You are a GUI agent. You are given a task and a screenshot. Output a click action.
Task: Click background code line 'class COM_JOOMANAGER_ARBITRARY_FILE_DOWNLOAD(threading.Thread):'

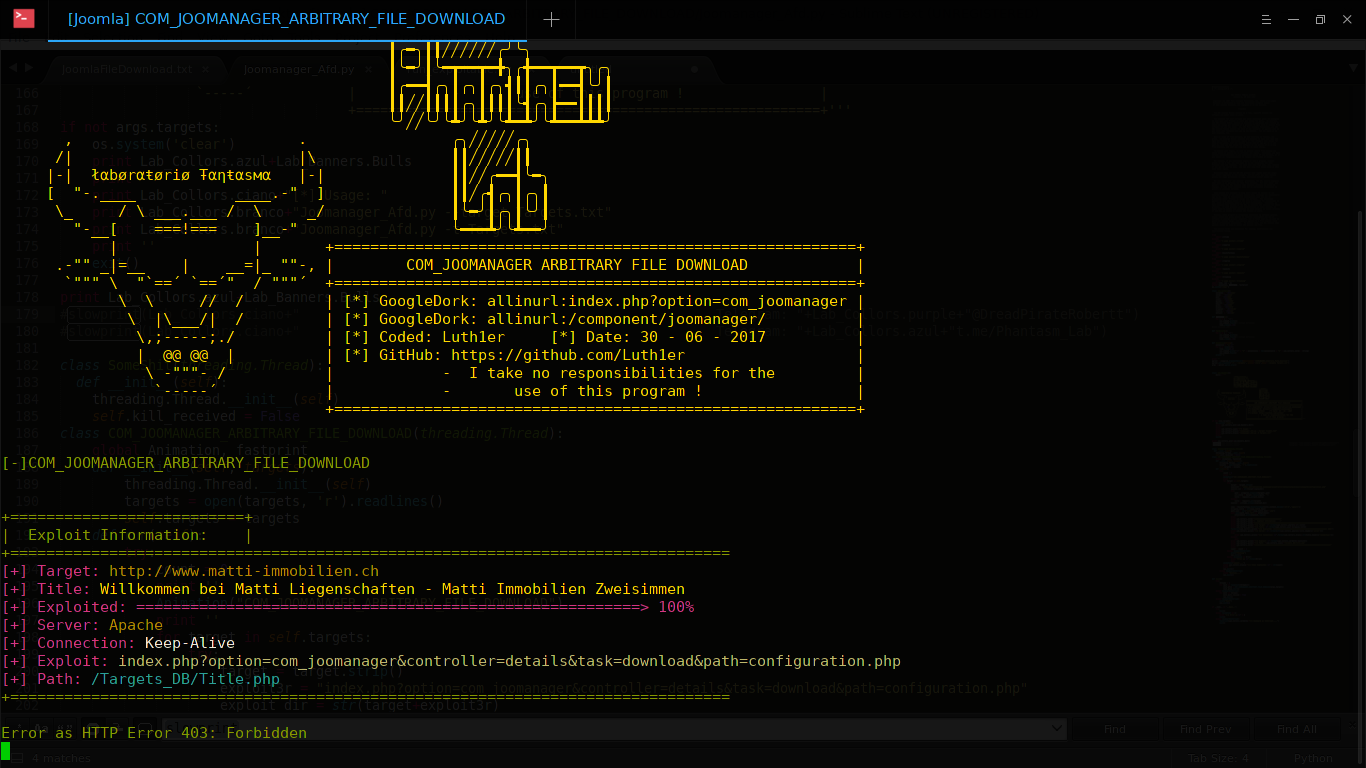click(312, 433)
